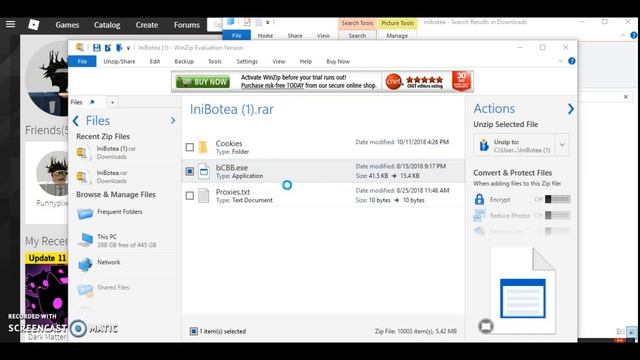
Task: Open Create in the Roblox navbar
Action: point(147,25)
